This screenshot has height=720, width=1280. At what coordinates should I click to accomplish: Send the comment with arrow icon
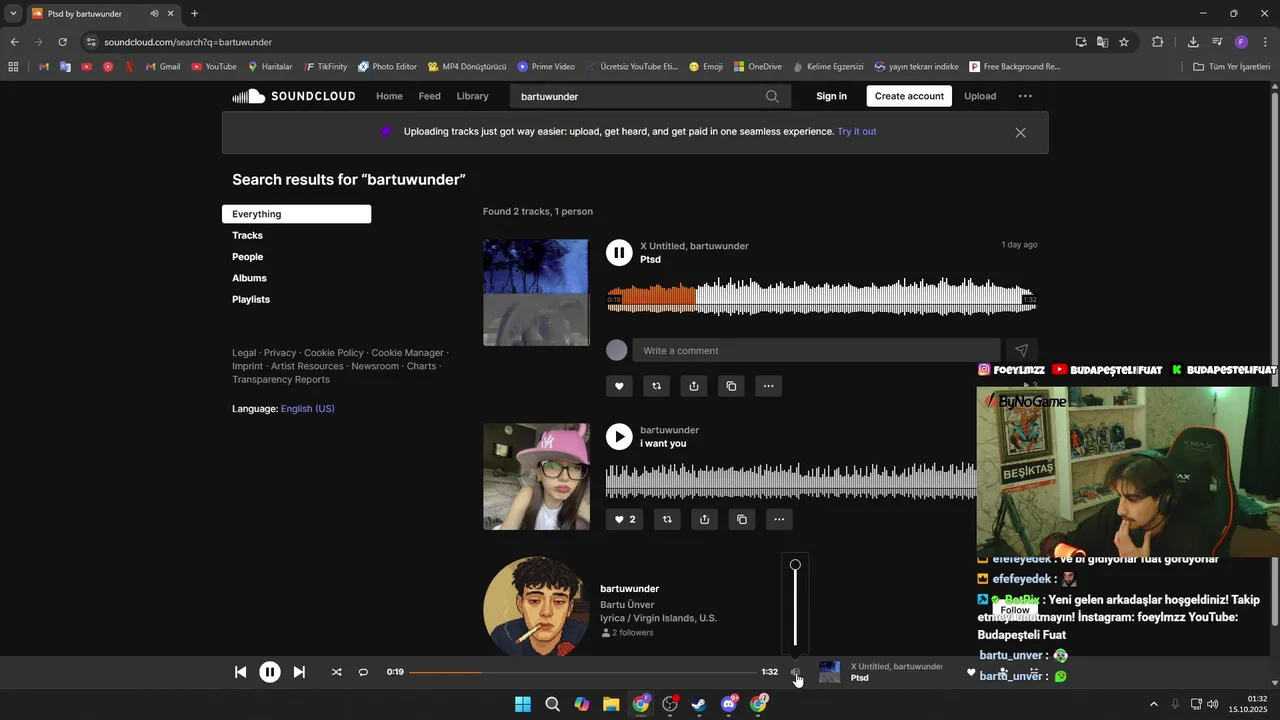[x=1021, y=350]
